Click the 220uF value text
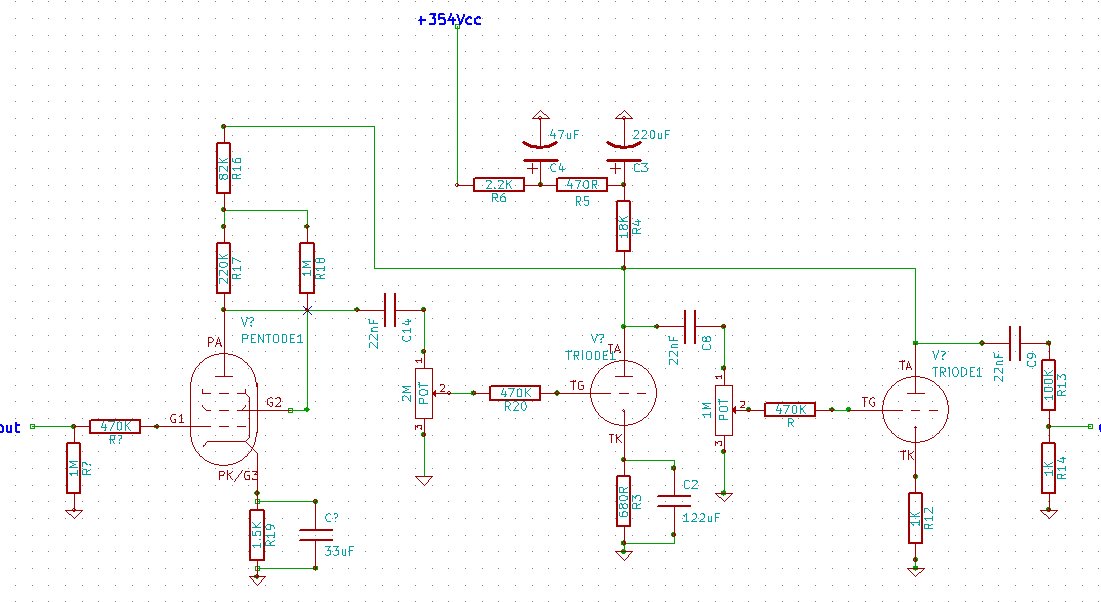The height and width of the screenshot is (602, 1101). coord(651,134)
